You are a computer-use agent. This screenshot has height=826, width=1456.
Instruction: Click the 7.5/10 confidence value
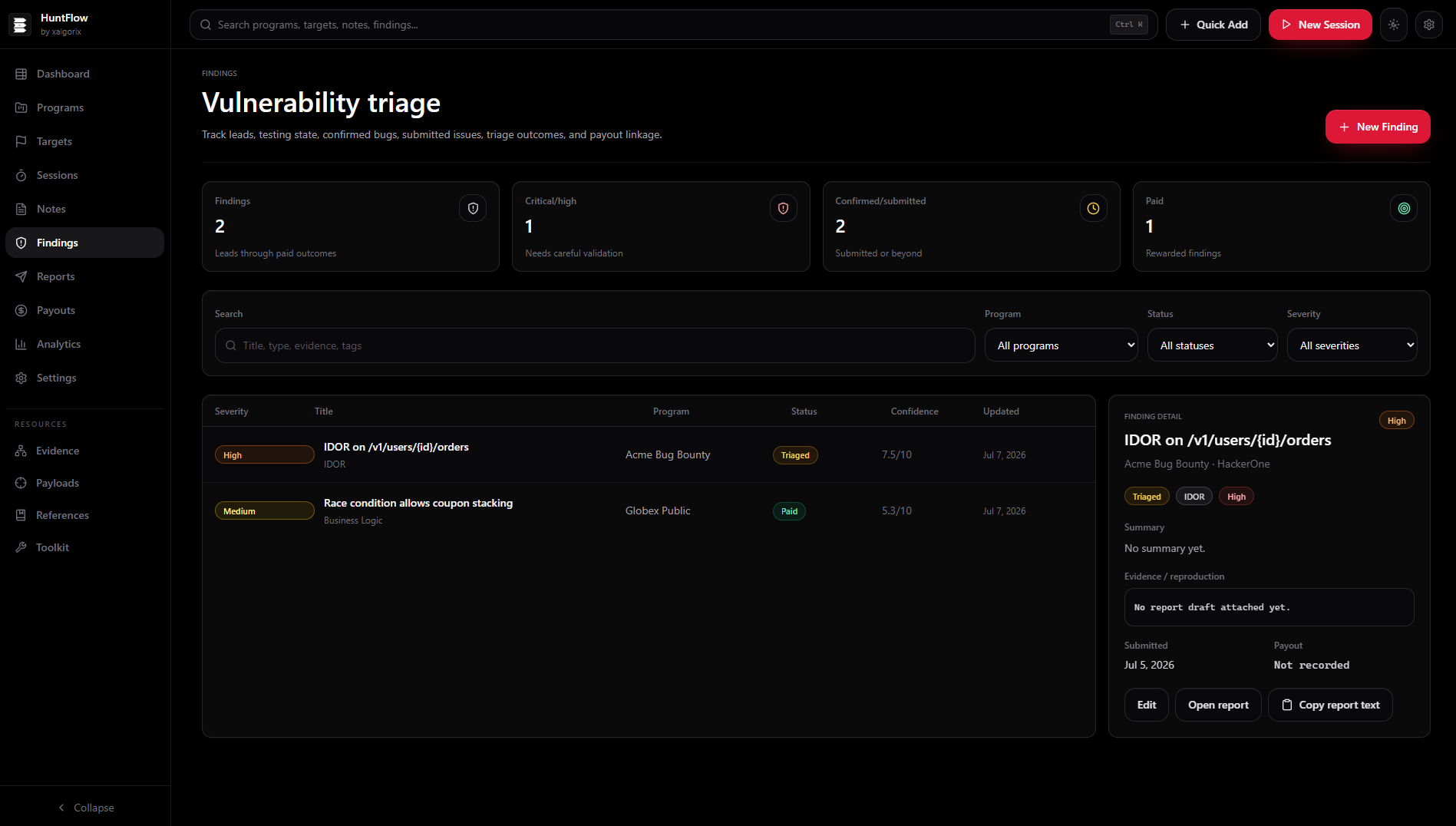point(896,454)
